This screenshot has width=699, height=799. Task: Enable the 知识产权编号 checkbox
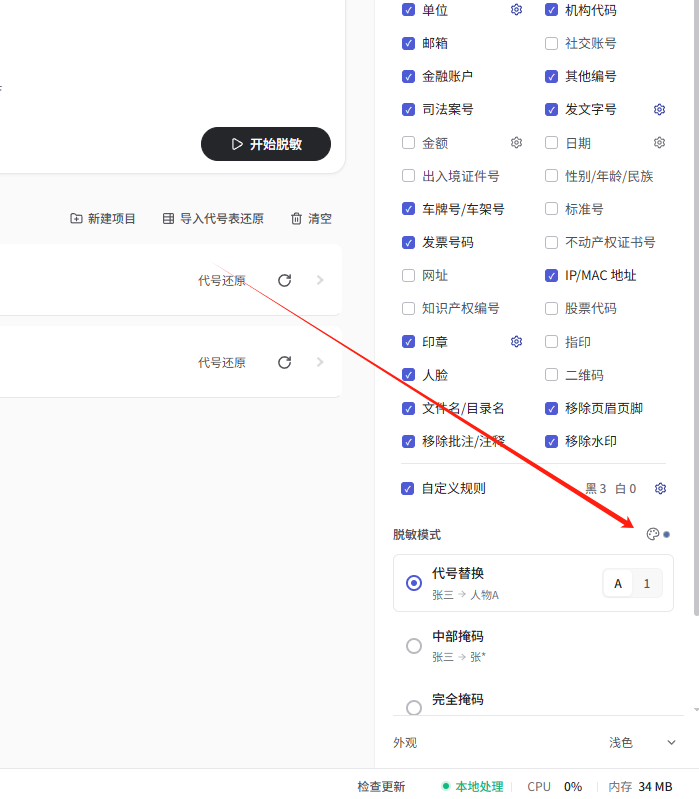408,308
